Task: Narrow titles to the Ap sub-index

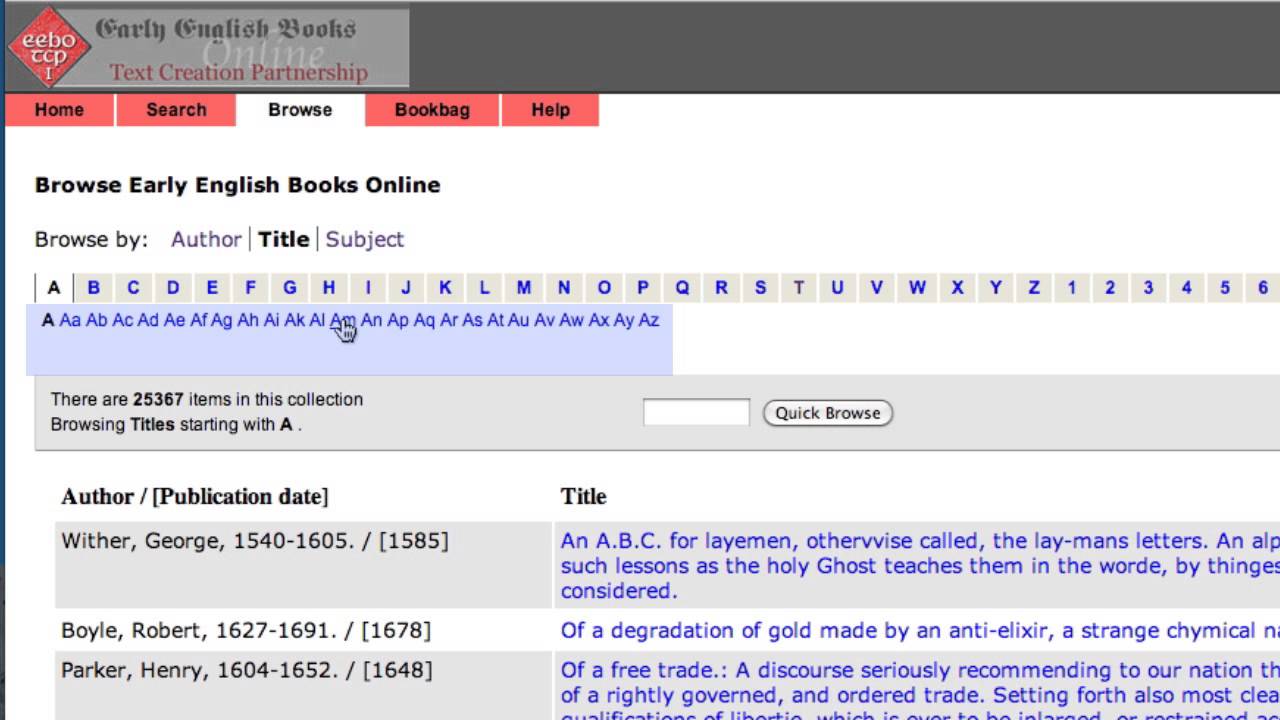Action: (x=398, y=320)
